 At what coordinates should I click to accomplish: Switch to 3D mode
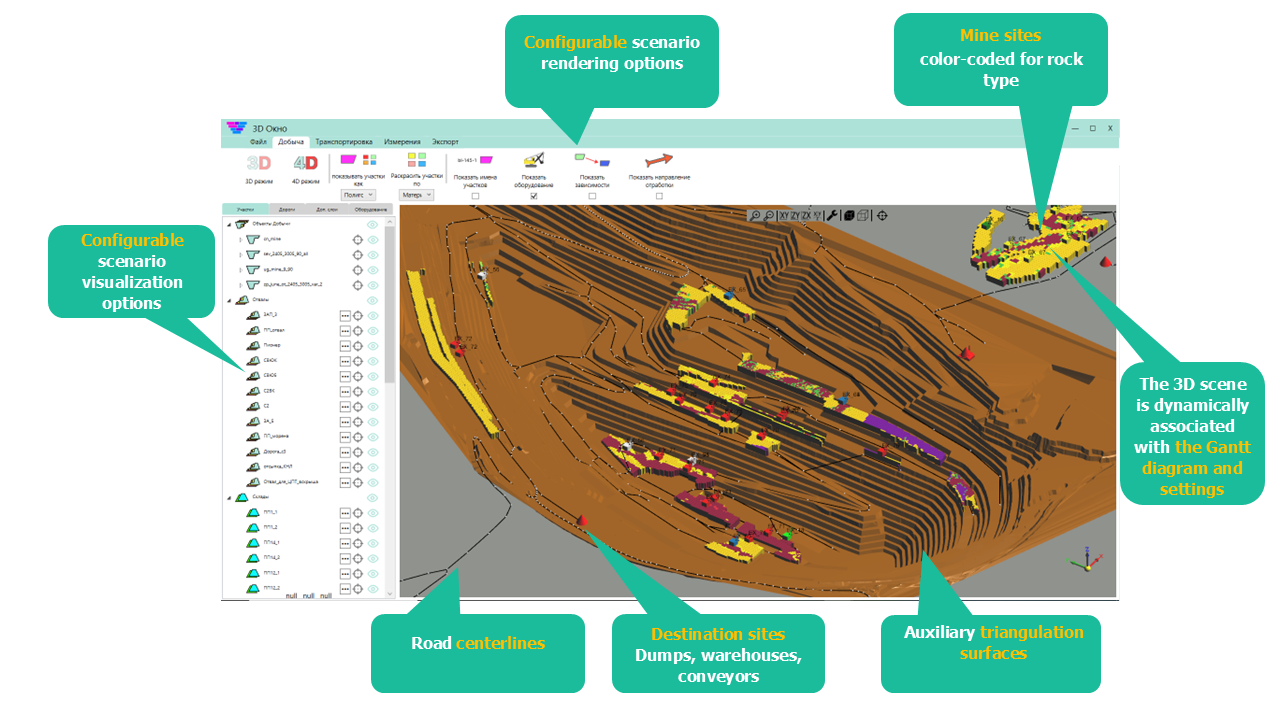pyautogui.click(x=259, y=165)
